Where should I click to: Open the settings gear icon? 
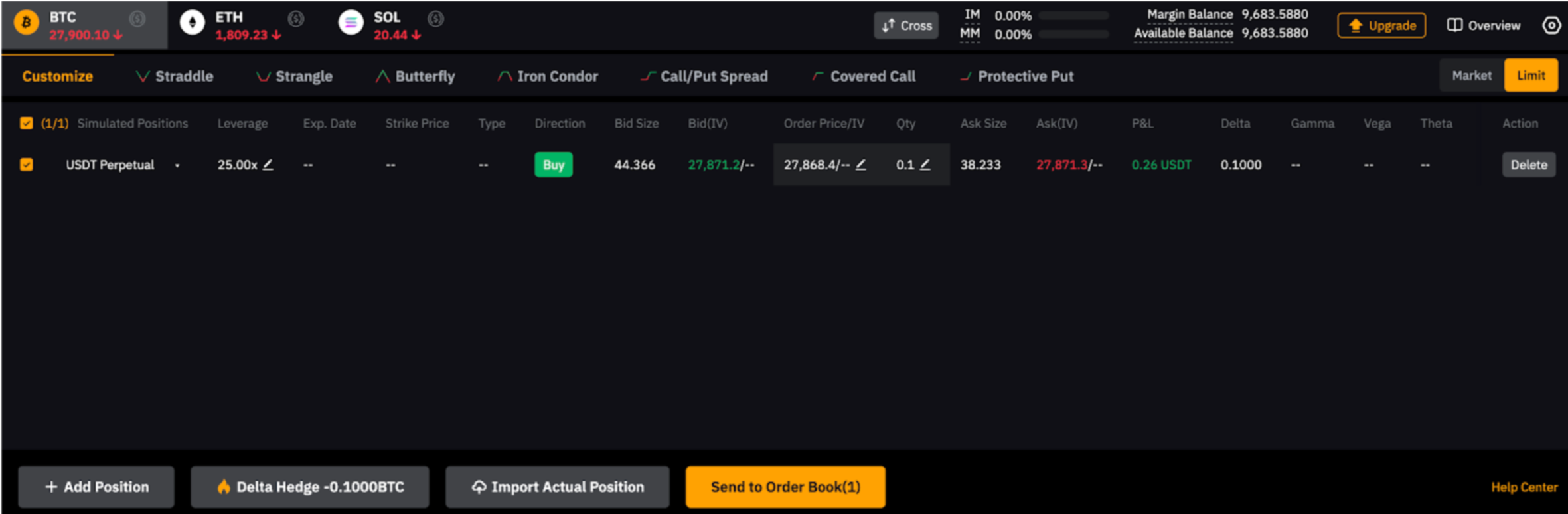[1551, 25]
